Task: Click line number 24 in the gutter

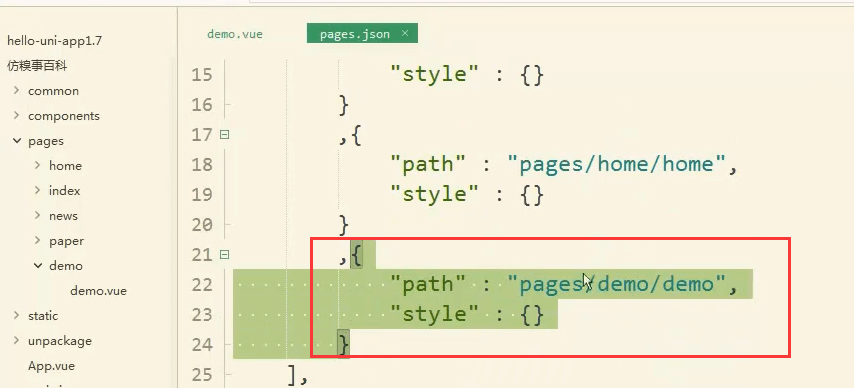Action: pos(202,345)
